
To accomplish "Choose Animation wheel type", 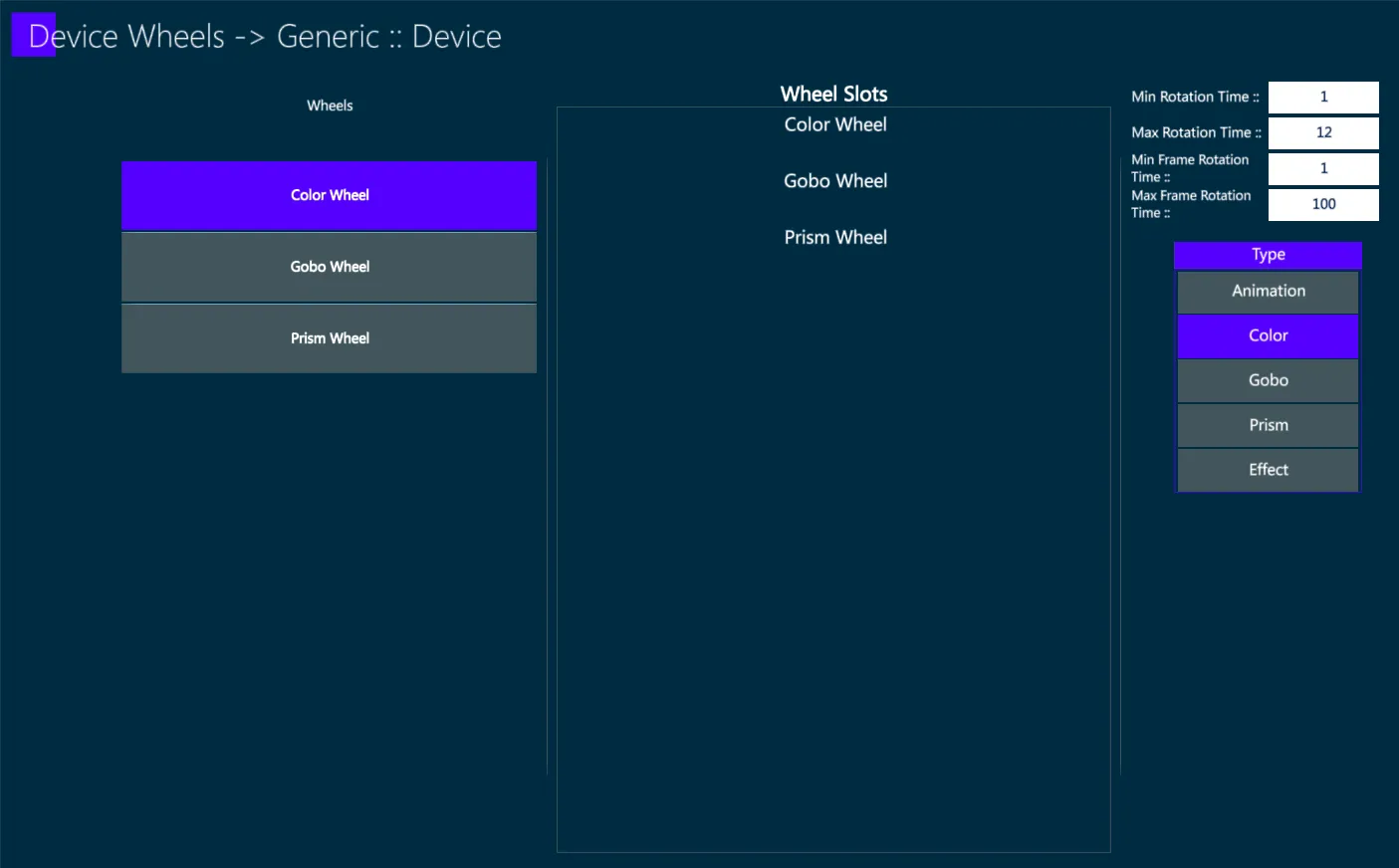I will [x=1268, y=292].
